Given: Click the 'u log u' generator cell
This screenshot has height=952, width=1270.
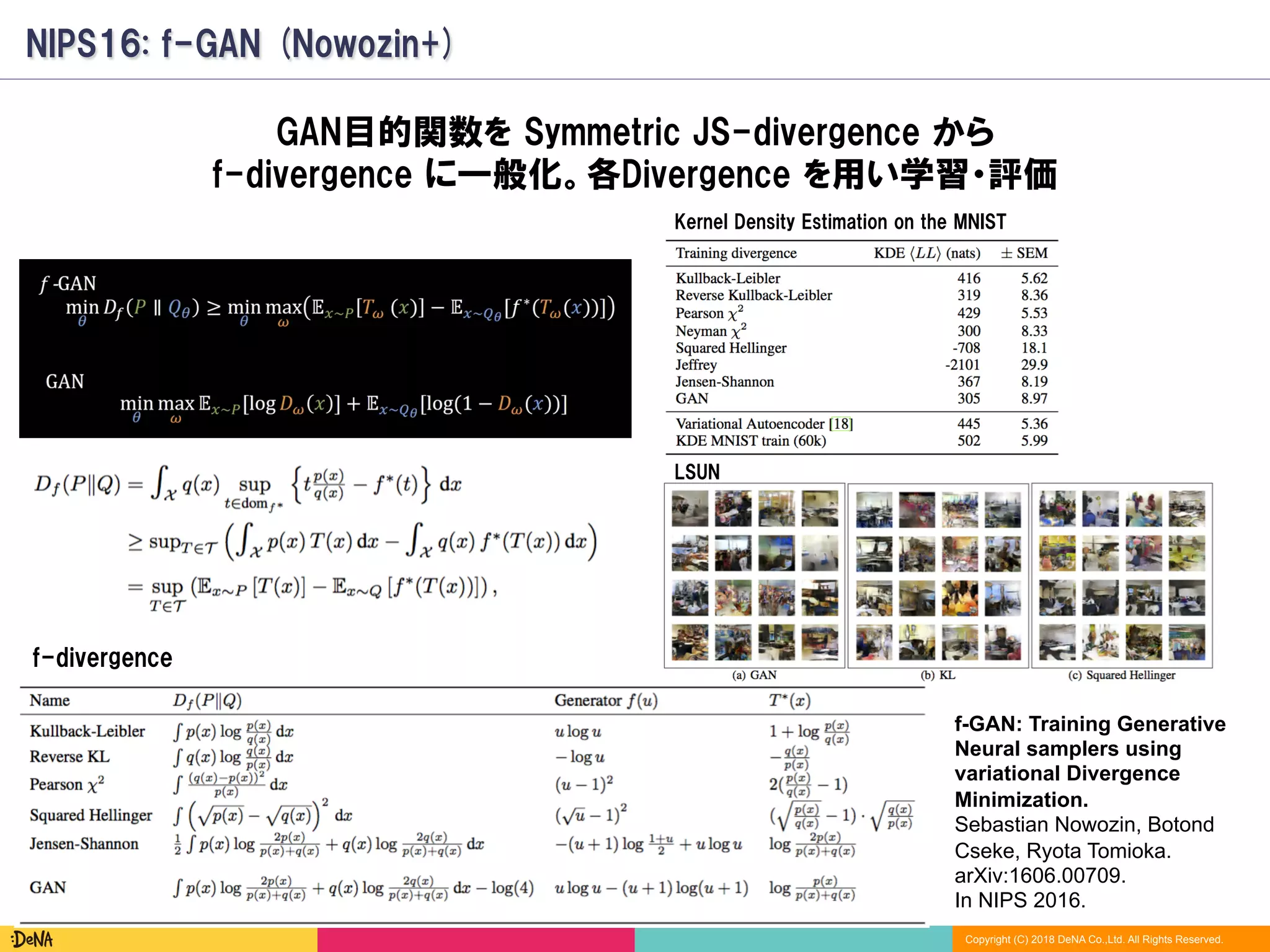Looking at the screenshot, I should (578, 732).
